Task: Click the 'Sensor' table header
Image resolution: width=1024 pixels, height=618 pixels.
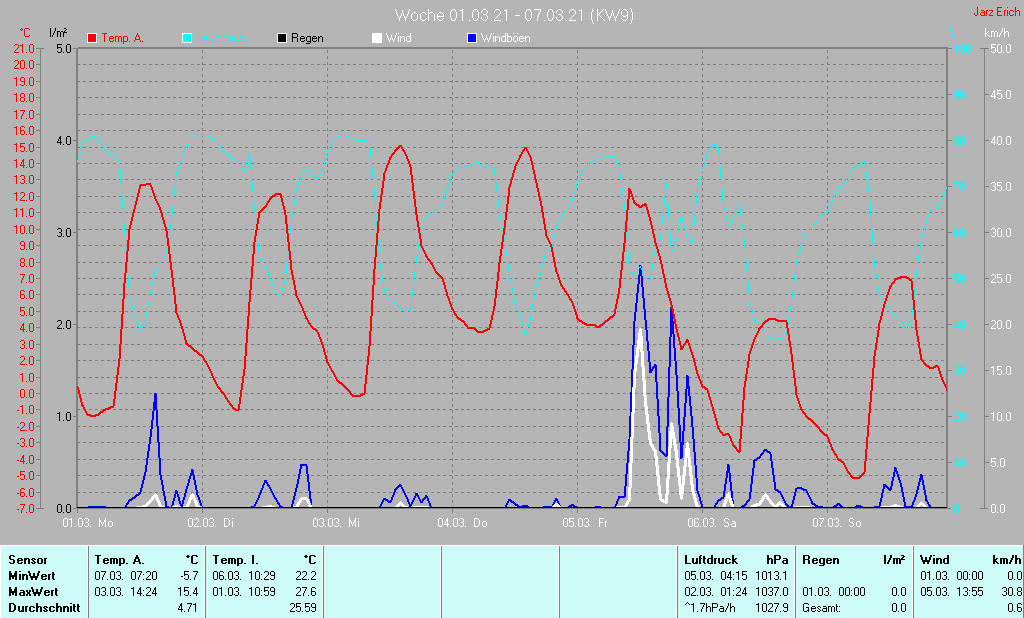Action: pos(28,560)
